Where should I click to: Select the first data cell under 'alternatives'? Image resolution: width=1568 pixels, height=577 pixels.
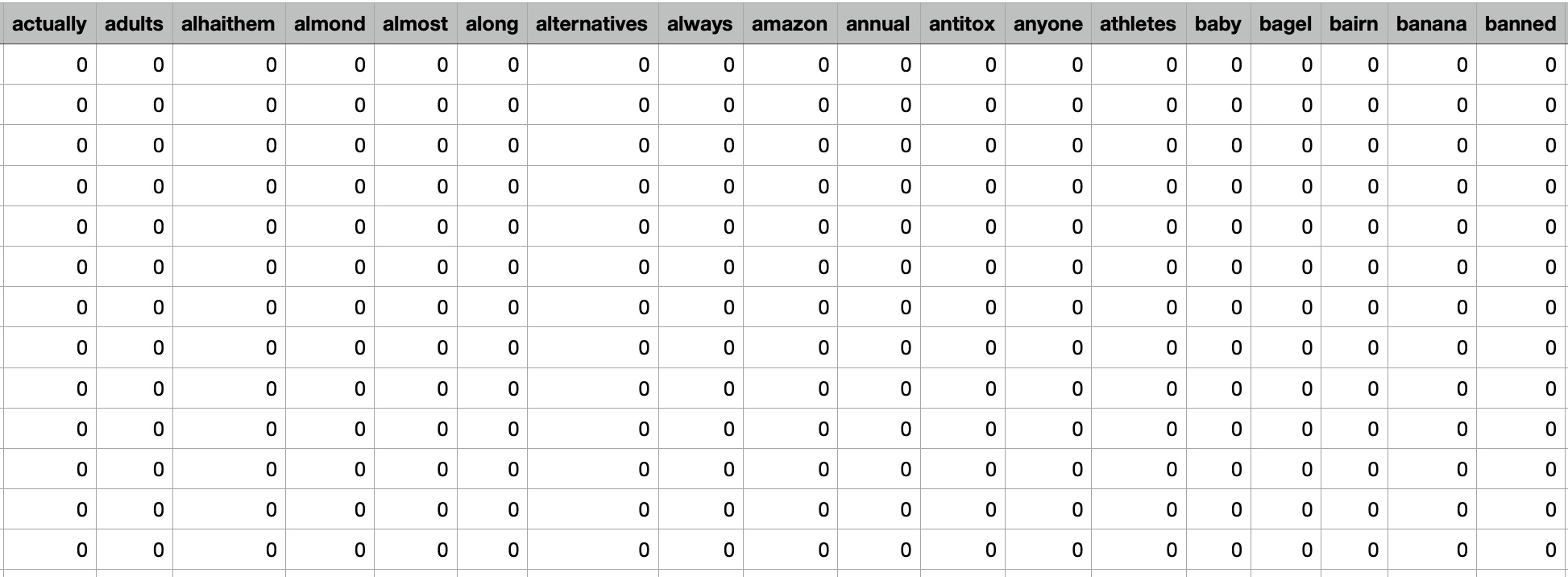(592, 65)
